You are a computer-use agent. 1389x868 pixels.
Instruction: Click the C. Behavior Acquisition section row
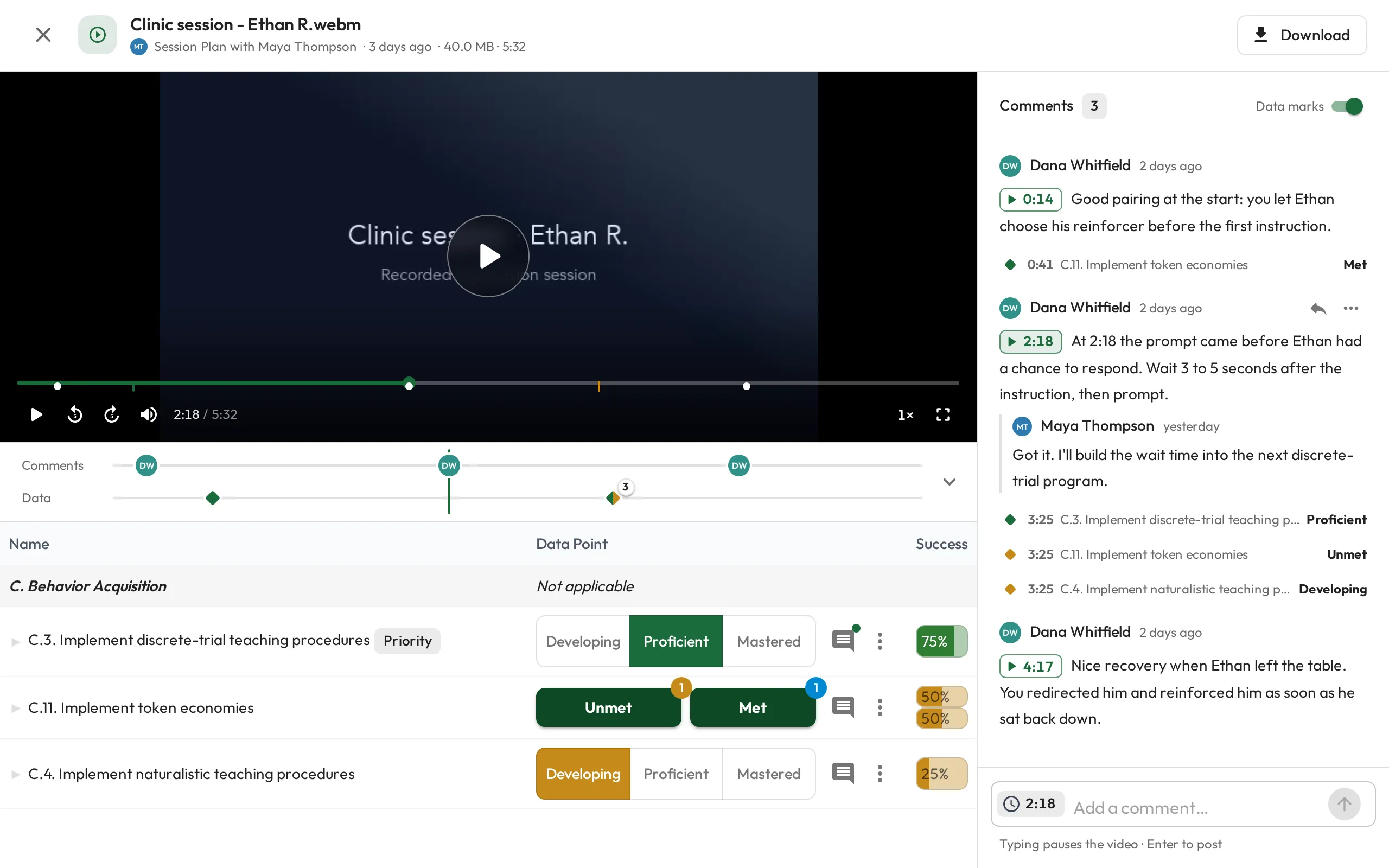tap(488, 586)
